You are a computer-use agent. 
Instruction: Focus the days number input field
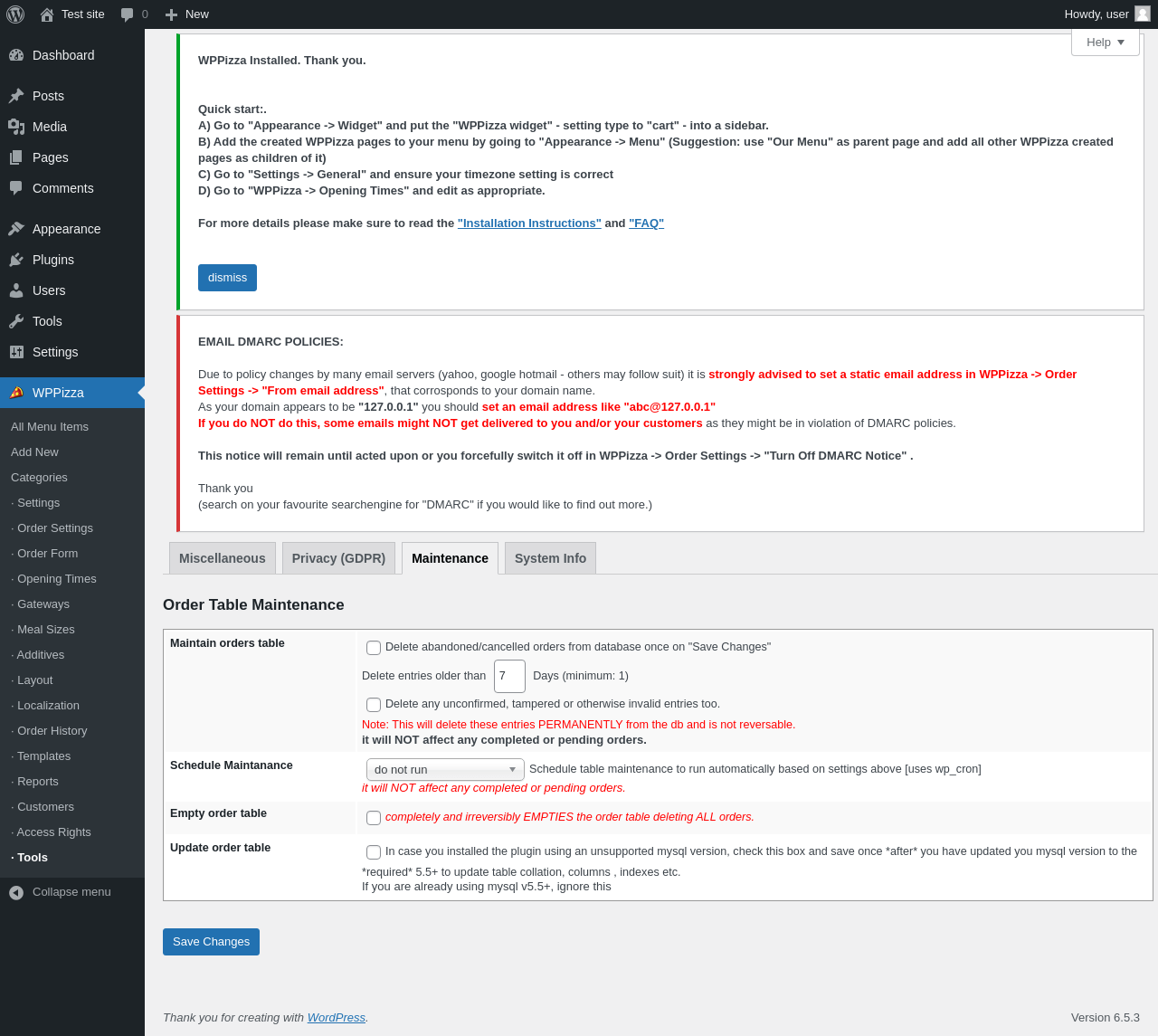pyautogui.click(x=509, y=676)
